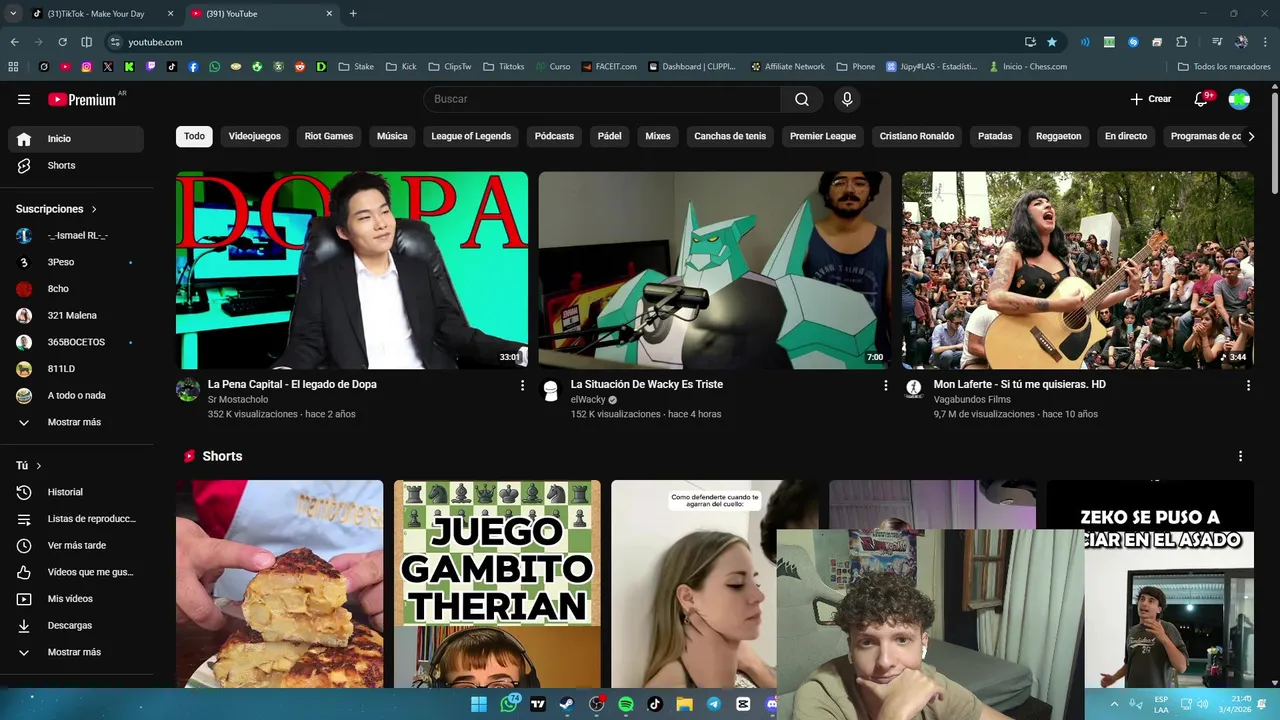This screenshot has height=720, width=1280.
Task: Start voice search with the microphone
Action: point(847,99)
